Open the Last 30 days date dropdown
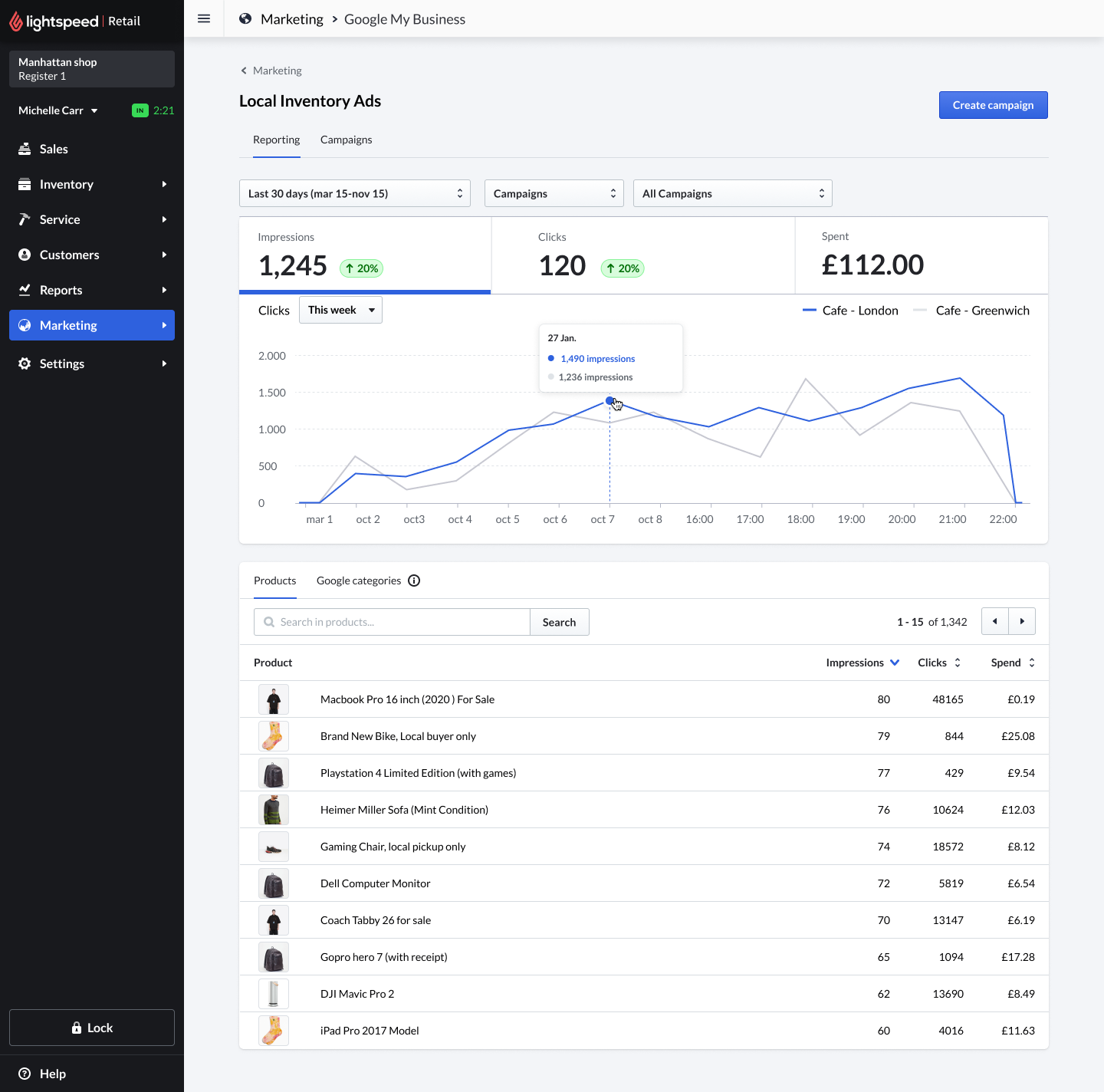Image resolution: width=1104 pixels, height=1092 pixels. (x=355, y=193)
